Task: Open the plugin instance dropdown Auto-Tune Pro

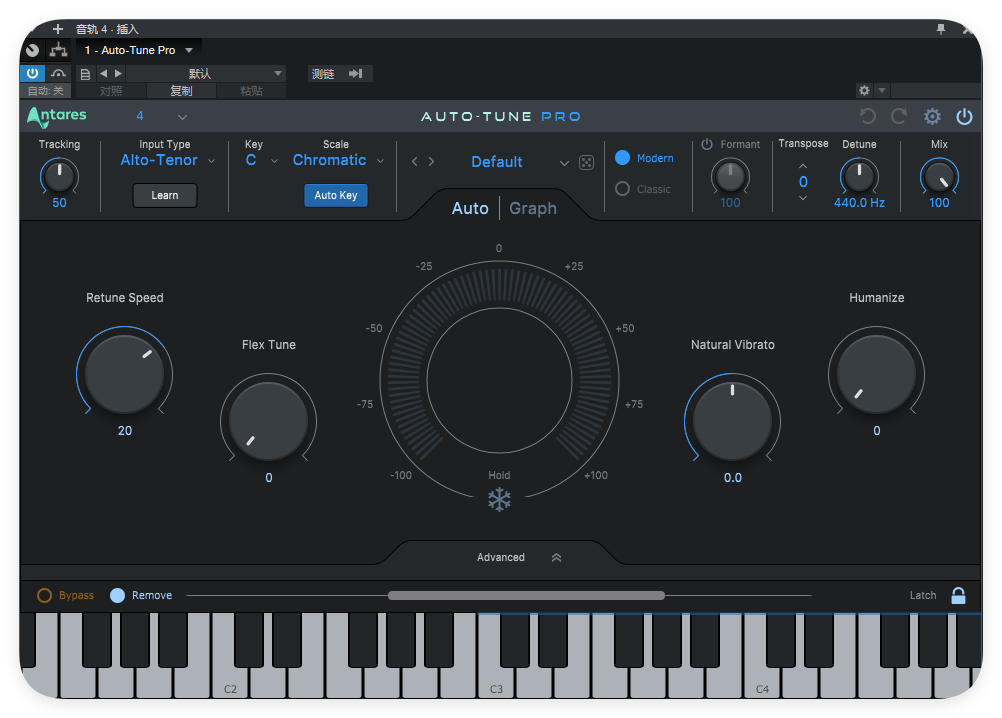Action: click(x=139, y=50)
